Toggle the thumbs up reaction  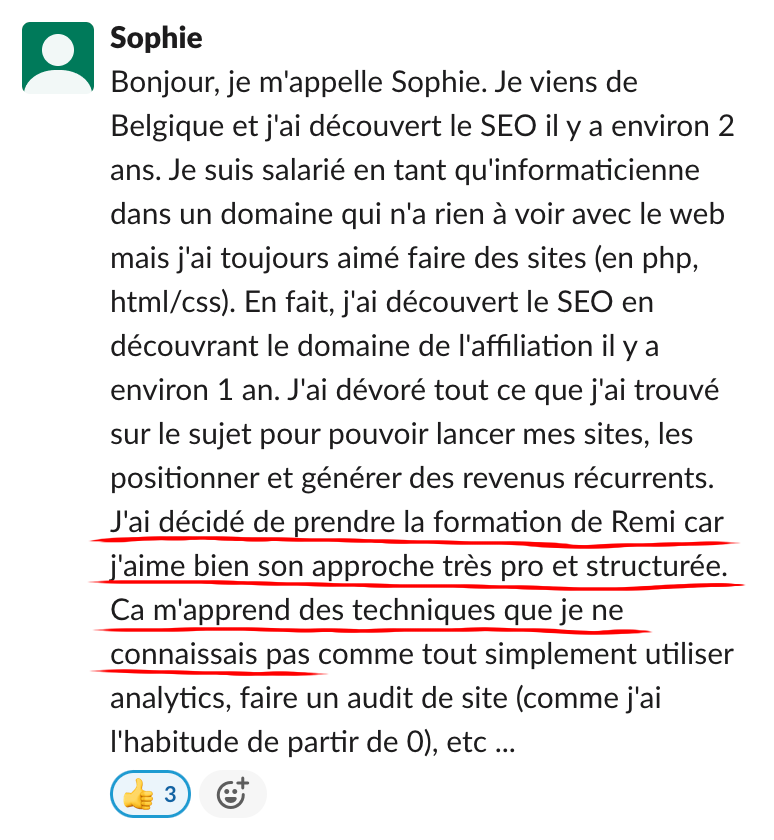coord(151,794)
